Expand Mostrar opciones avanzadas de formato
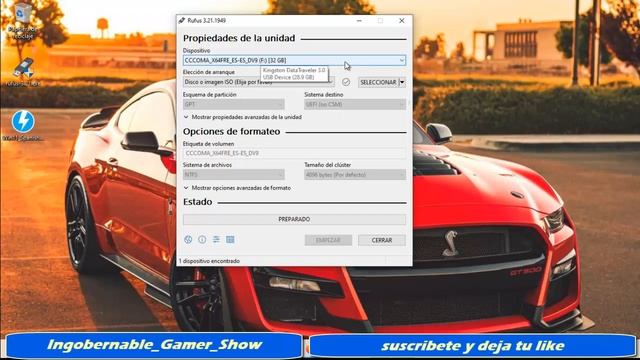640x360 pixels. point(238,188)
